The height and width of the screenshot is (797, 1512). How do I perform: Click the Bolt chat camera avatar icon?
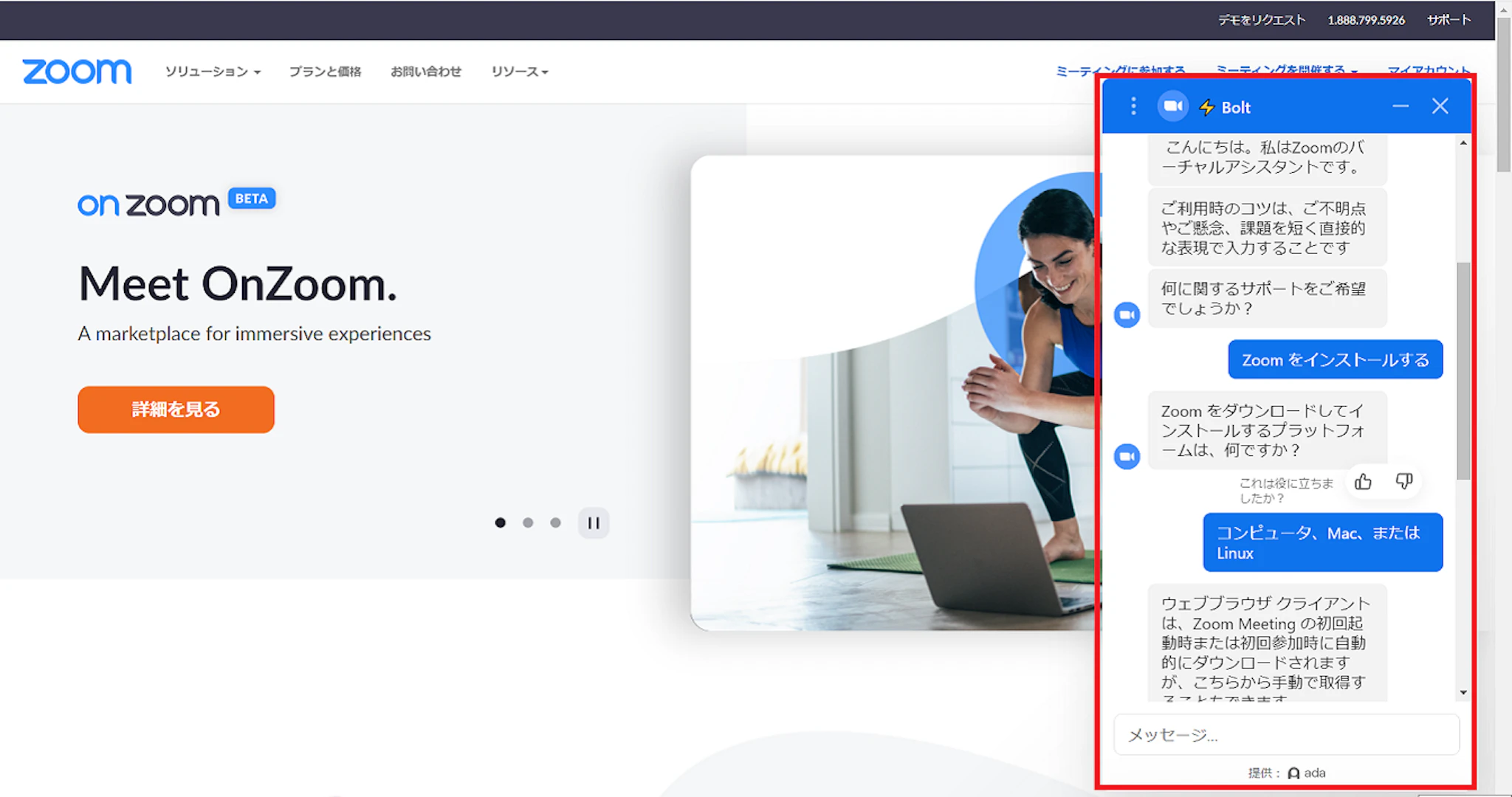click(1172, 106)
